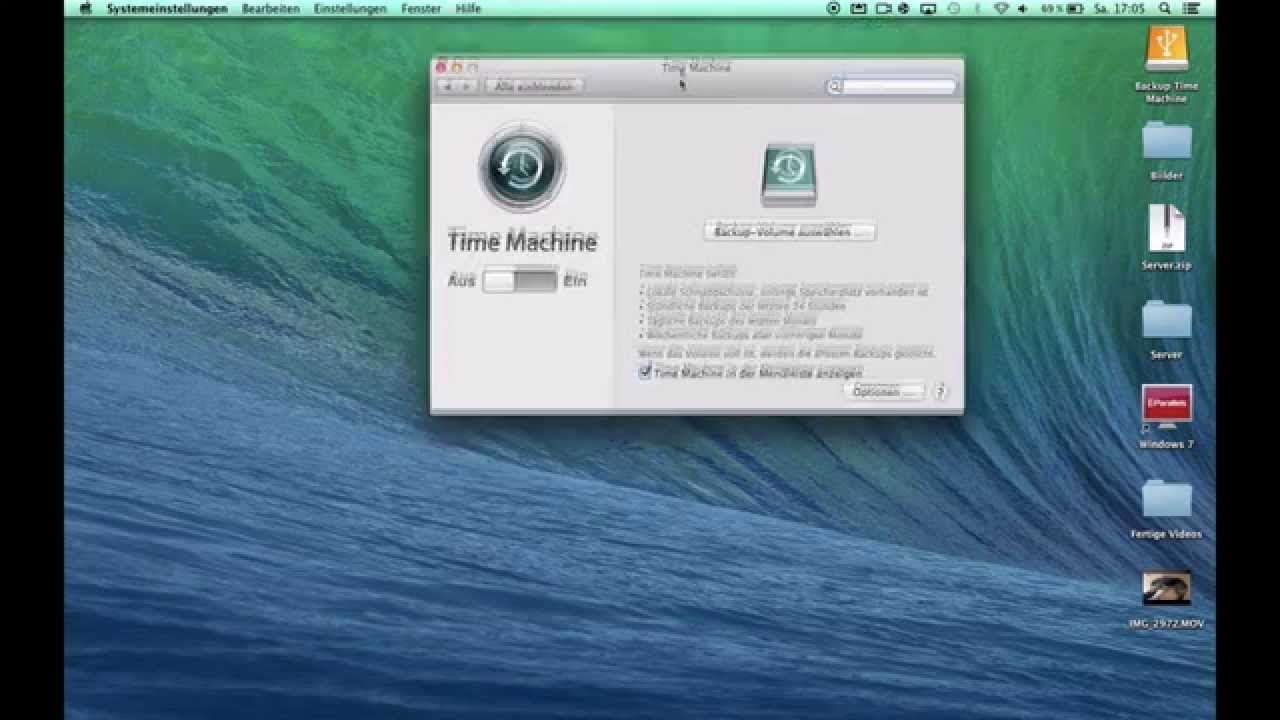Open Spotlight search magnifier in menu bar
The image size is (1280, 720).
coord(1165,8)
